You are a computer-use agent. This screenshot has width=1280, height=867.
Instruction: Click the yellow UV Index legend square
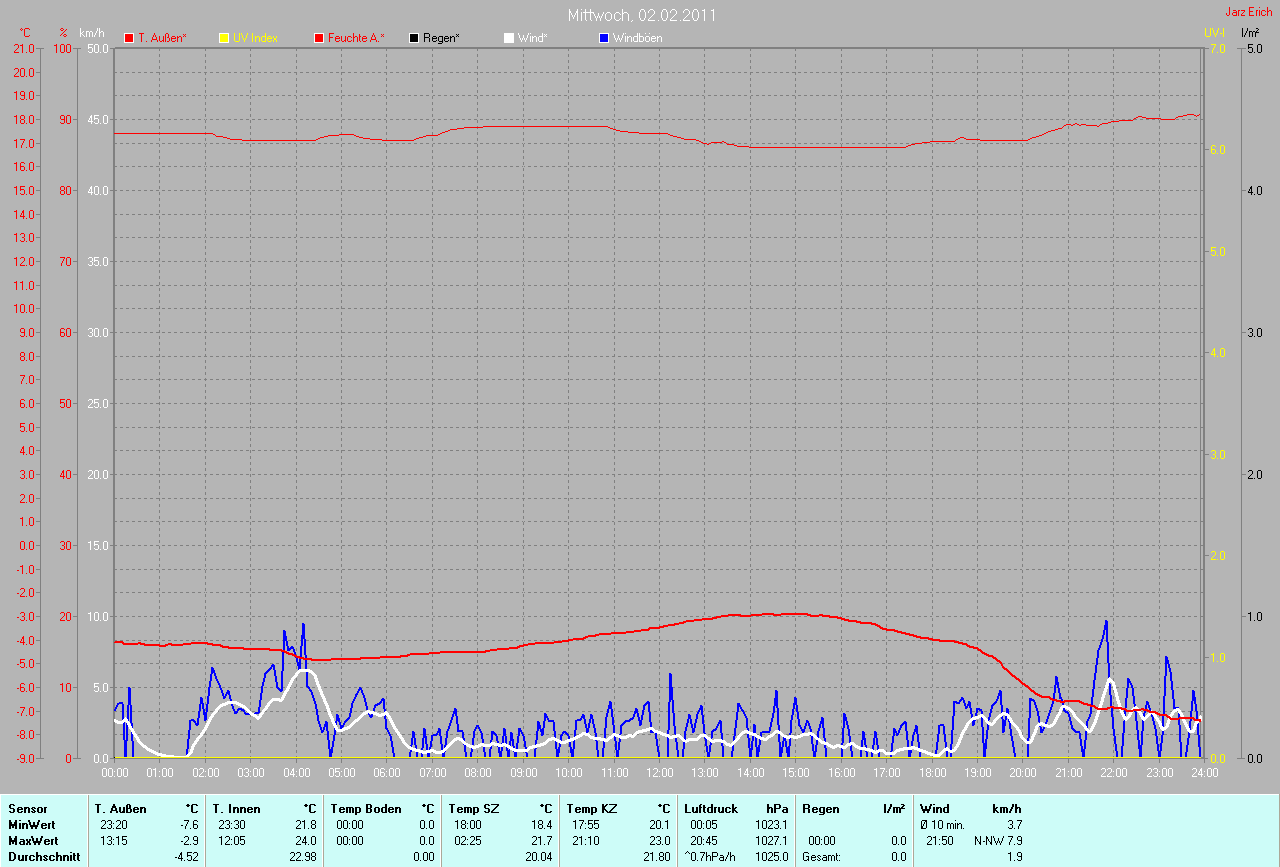pos(224,38)
